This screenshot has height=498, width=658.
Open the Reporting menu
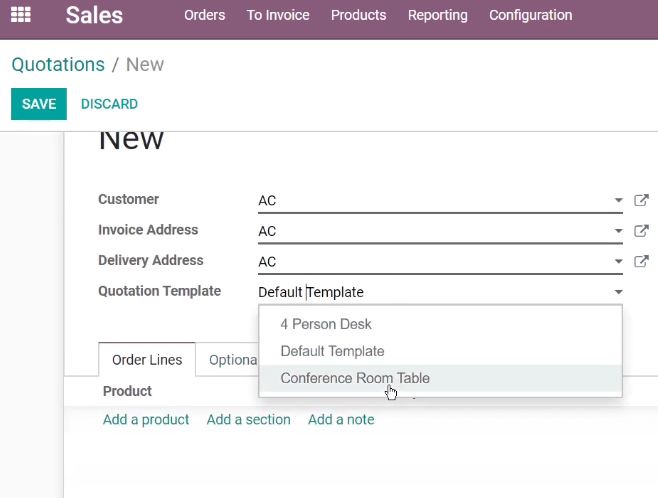[x=437, y=15]
